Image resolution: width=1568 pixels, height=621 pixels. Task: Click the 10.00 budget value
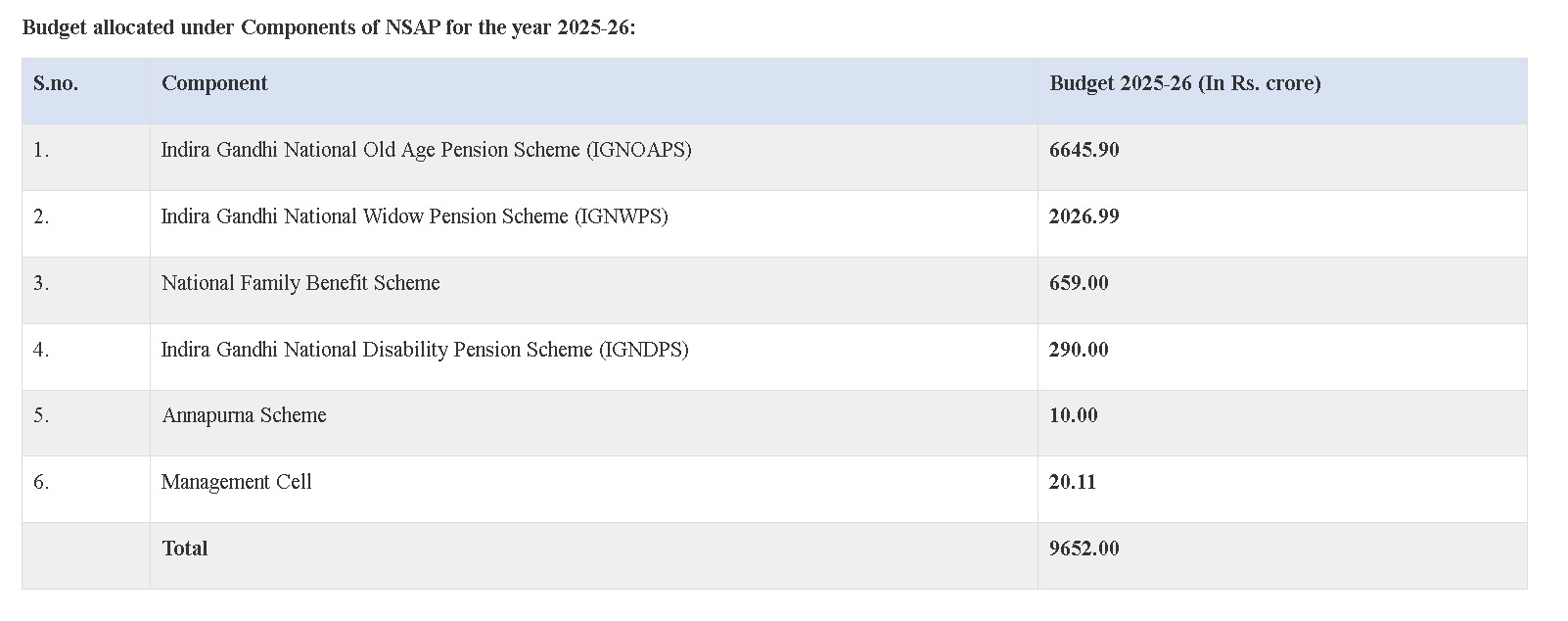point(1073,415)
